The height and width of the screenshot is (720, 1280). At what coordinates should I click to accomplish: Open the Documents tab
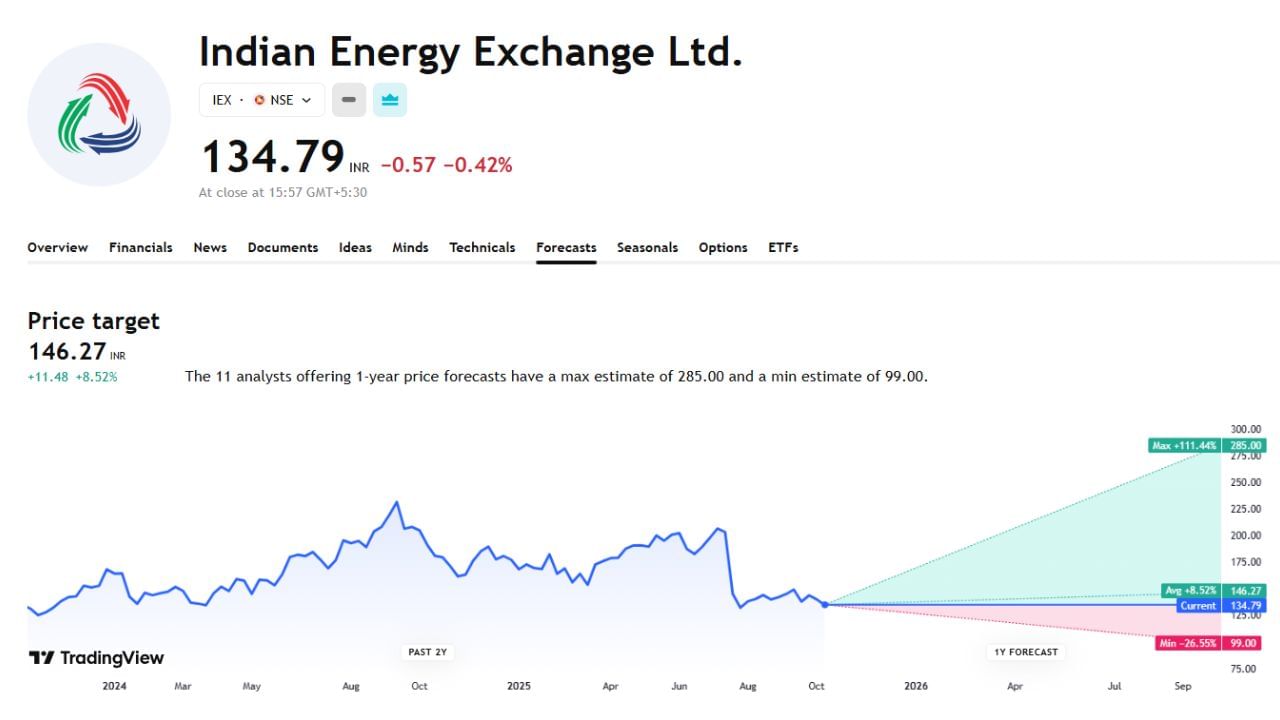283,247
